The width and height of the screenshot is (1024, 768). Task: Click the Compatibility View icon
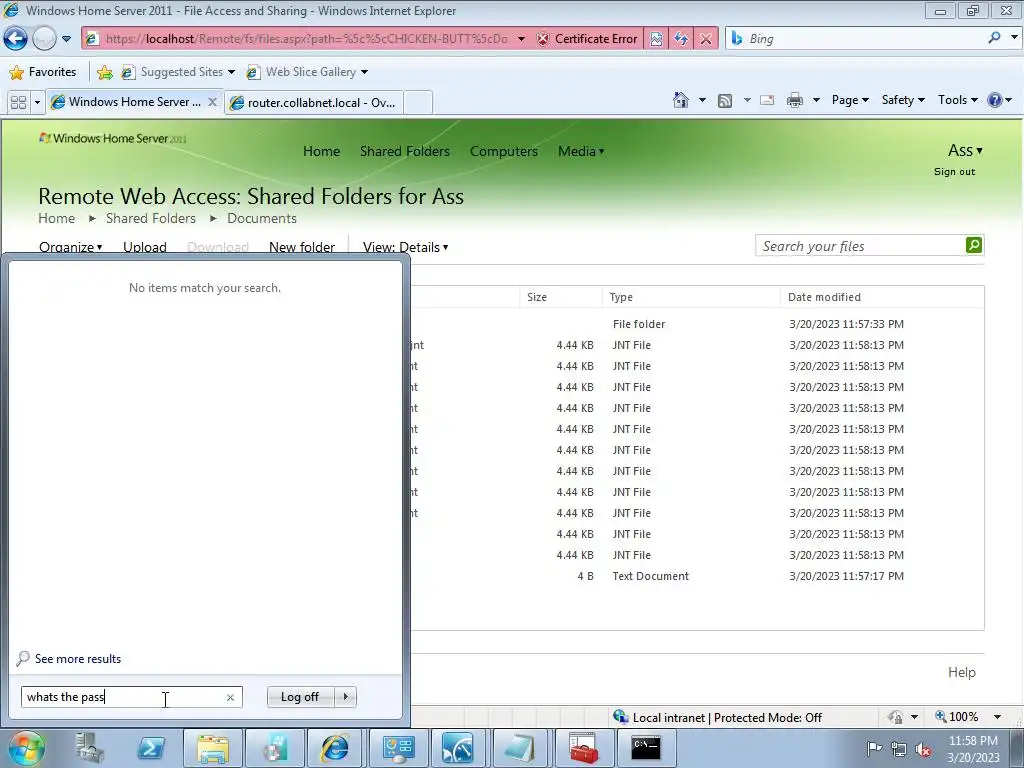click(x=656, y=39)
